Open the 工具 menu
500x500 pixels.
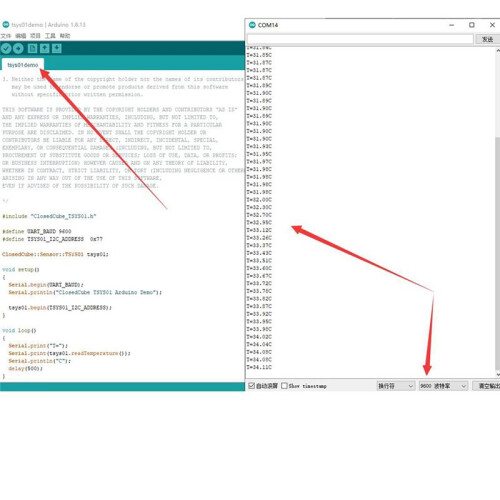[x=50, y=36]
